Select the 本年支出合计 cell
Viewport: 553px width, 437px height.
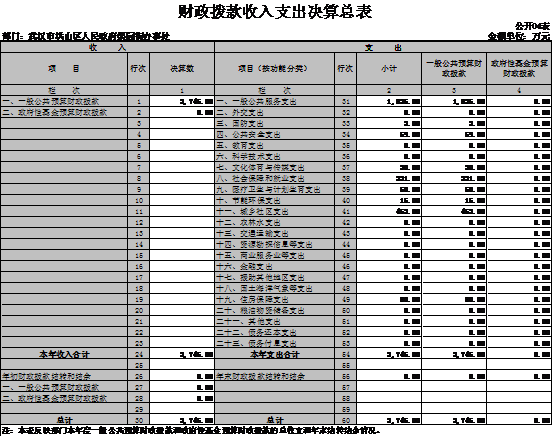tap(274, 354)
